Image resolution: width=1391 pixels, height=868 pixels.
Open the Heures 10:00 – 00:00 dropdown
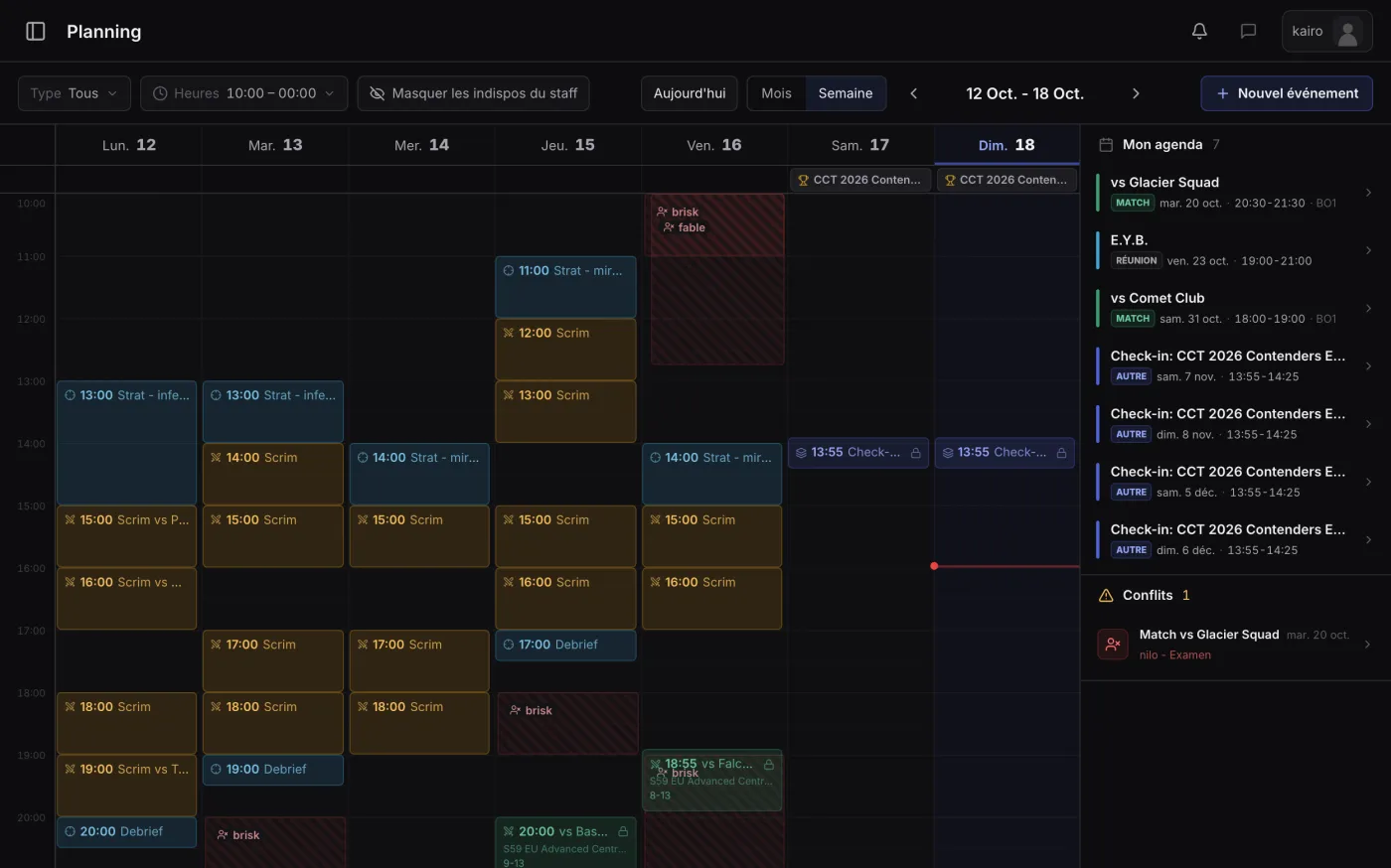(244, 93)
